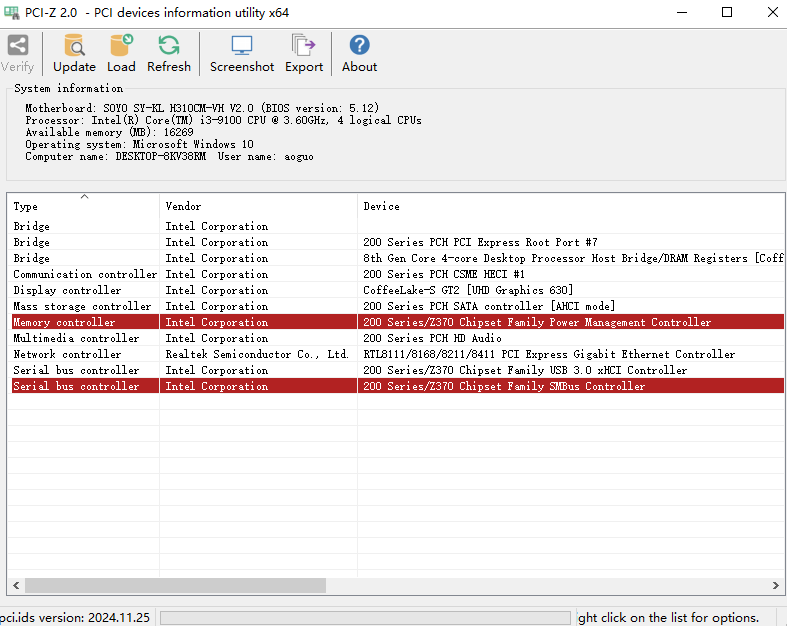This screenshot has height=626, width=787.
Task: Click the horizontal scrollbar thumb
Action: click(x=175, y=586)
